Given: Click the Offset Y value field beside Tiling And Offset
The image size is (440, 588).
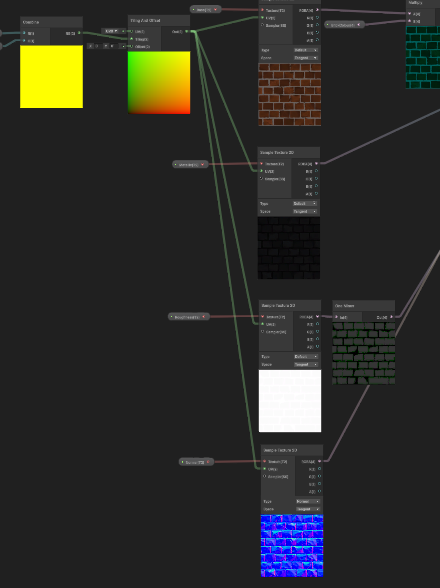Looking at the screenshot, I should point(113,46).
